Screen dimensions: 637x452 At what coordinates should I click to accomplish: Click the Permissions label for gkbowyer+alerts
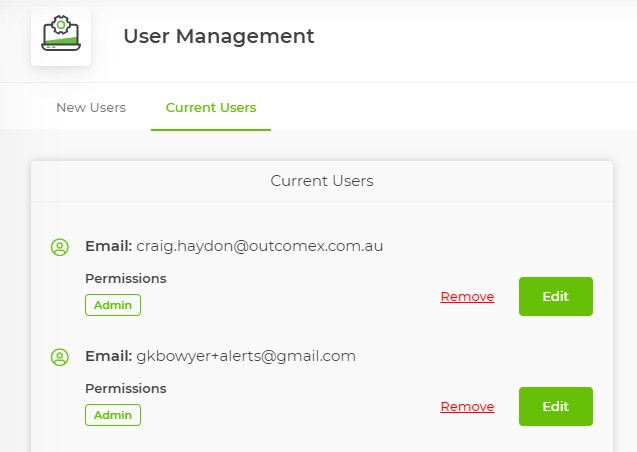tap(125, 388)
